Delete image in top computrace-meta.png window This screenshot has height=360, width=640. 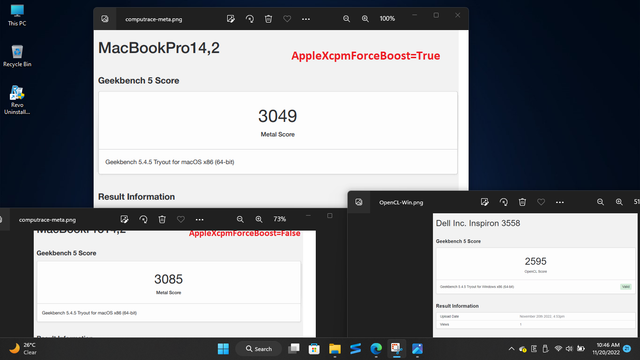pos(268,19)
